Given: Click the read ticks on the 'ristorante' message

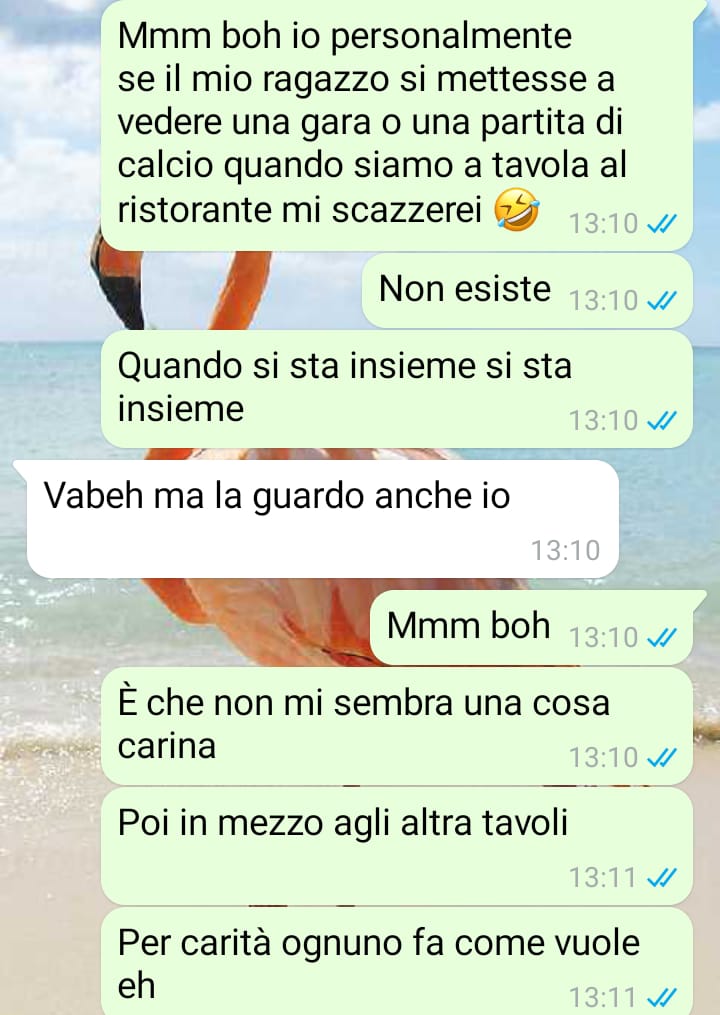Looking at the screenshot, I should coord(662,224).
